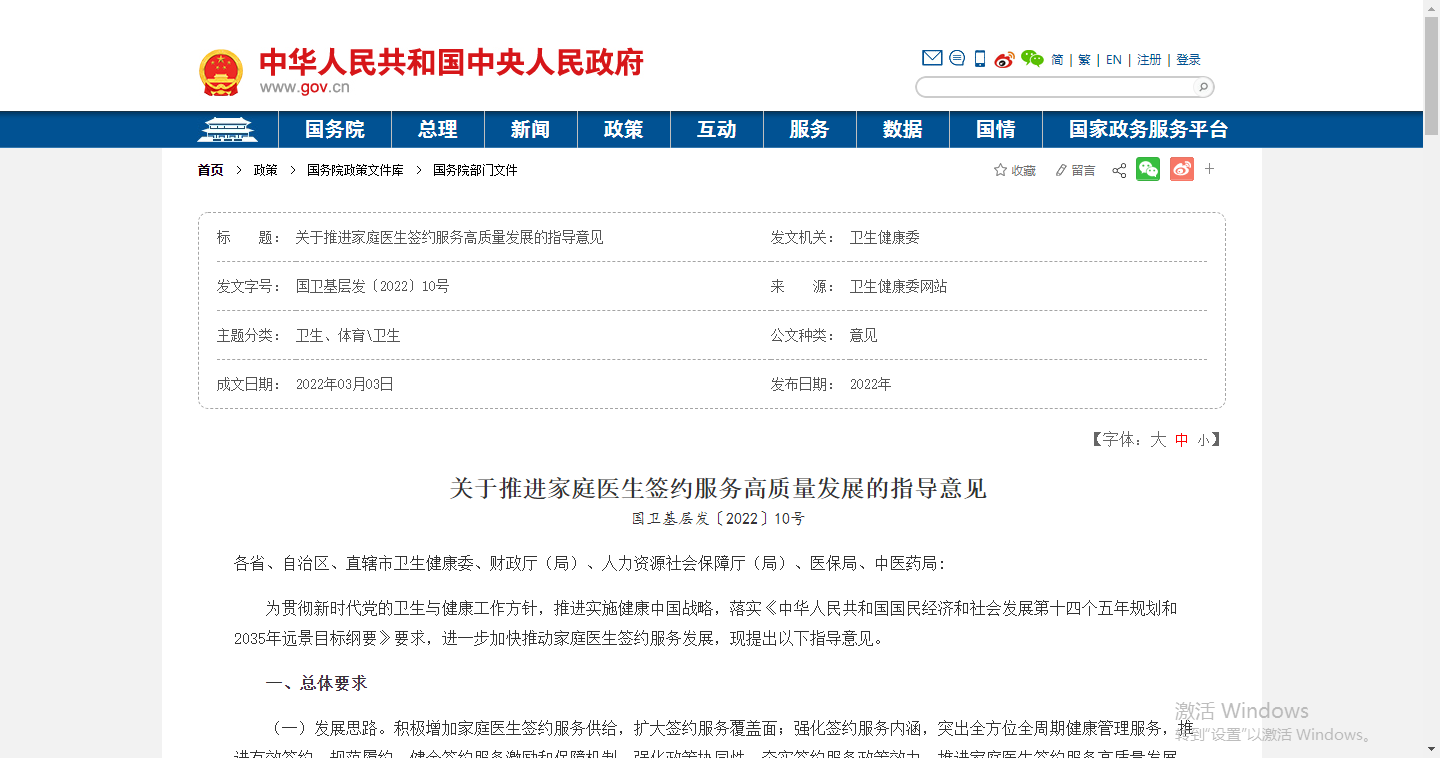
Task: Share via the red Weibo square button
Action: tap(1182, 169)
